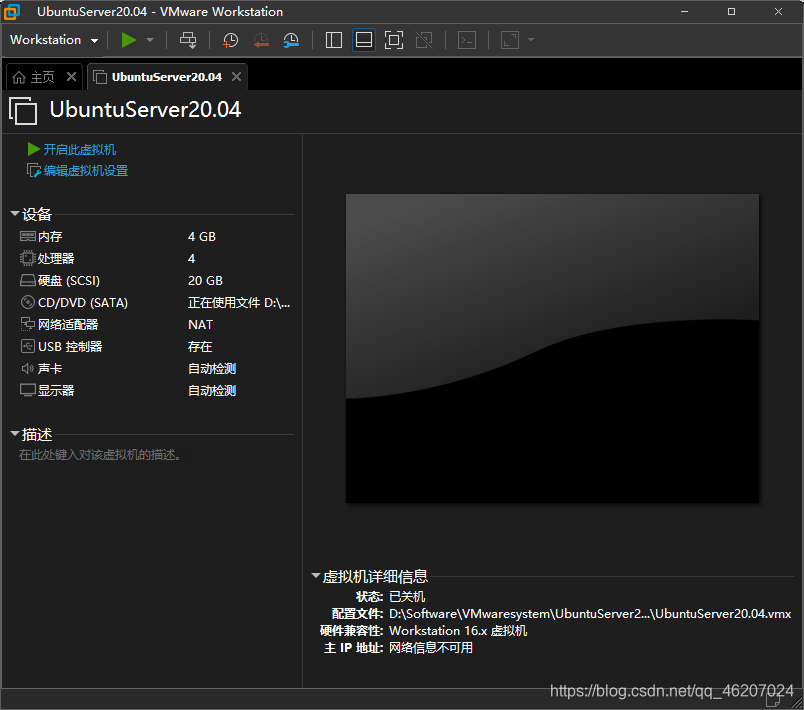This screenshot has height=710, width=804.
Task: Click the Unity mode toolbar icon
Action: pos(424,40)
